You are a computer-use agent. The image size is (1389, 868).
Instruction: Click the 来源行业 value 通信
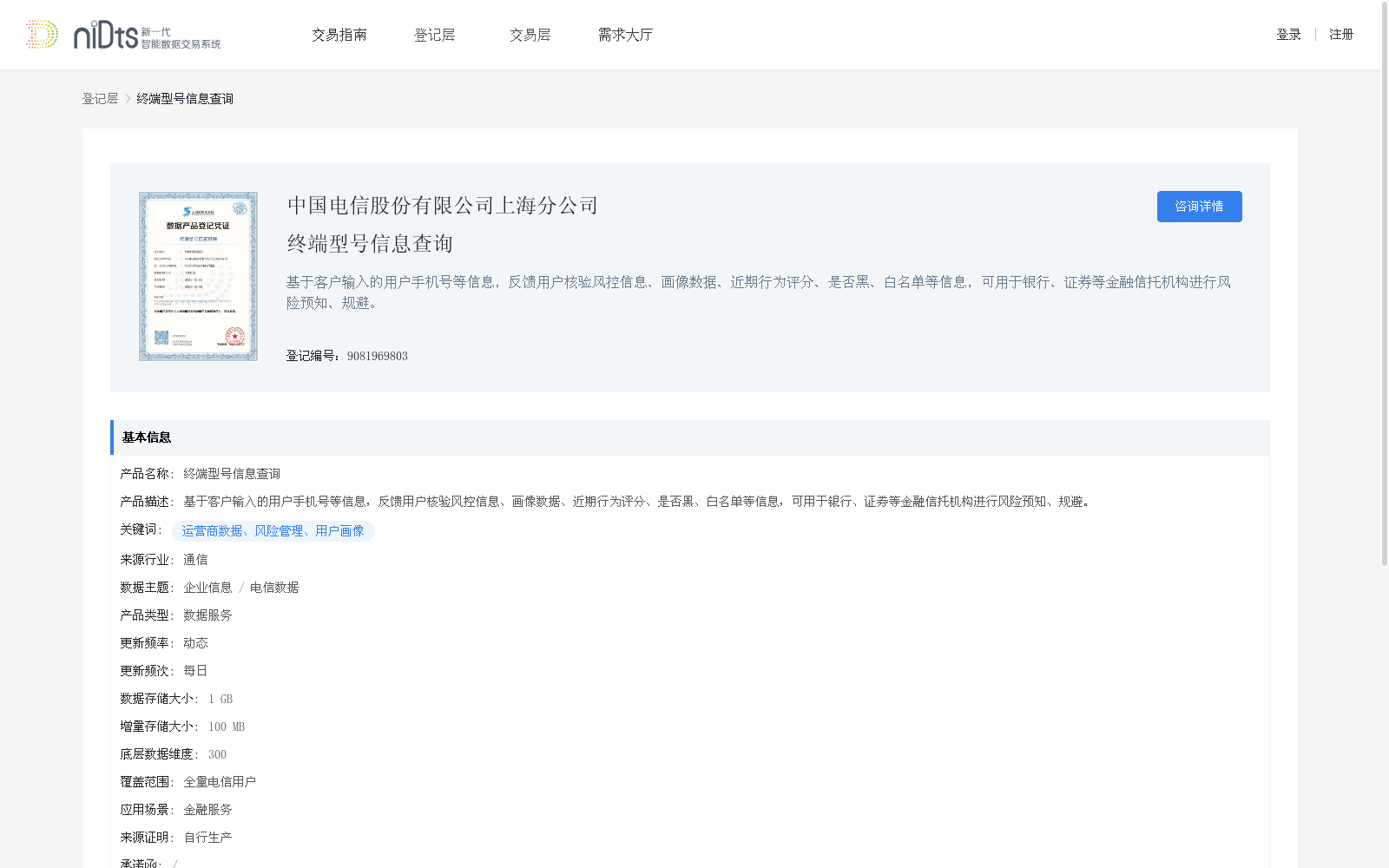pyautogui.click(x=195, y=560)
